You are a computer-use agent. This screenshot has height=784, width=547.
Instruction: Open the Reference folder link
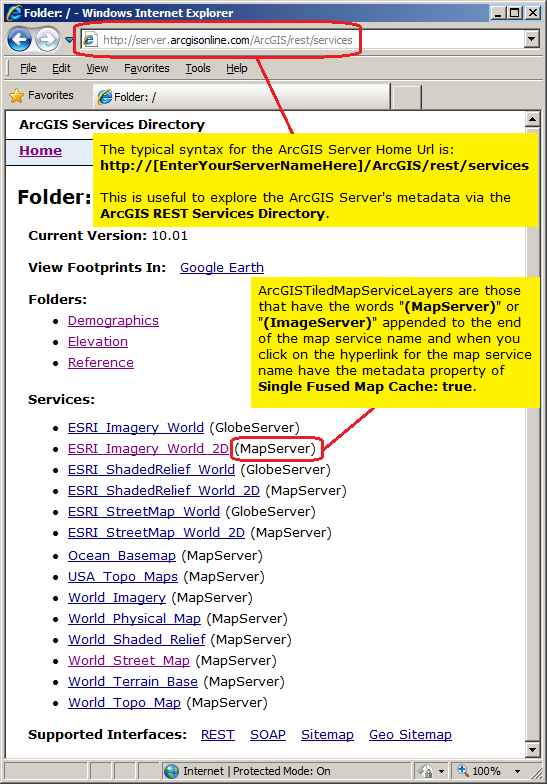point(101,362)
